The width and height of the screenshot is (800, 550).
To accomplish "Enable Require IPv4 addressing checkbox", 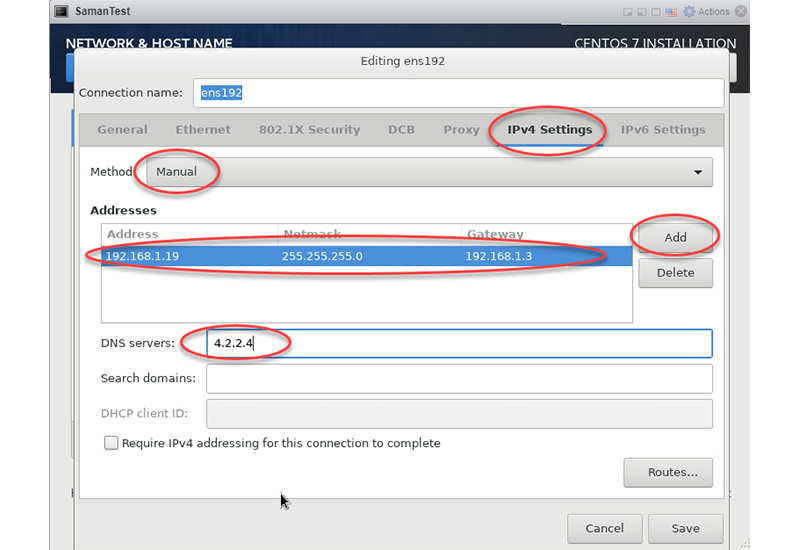I will 111,443.
